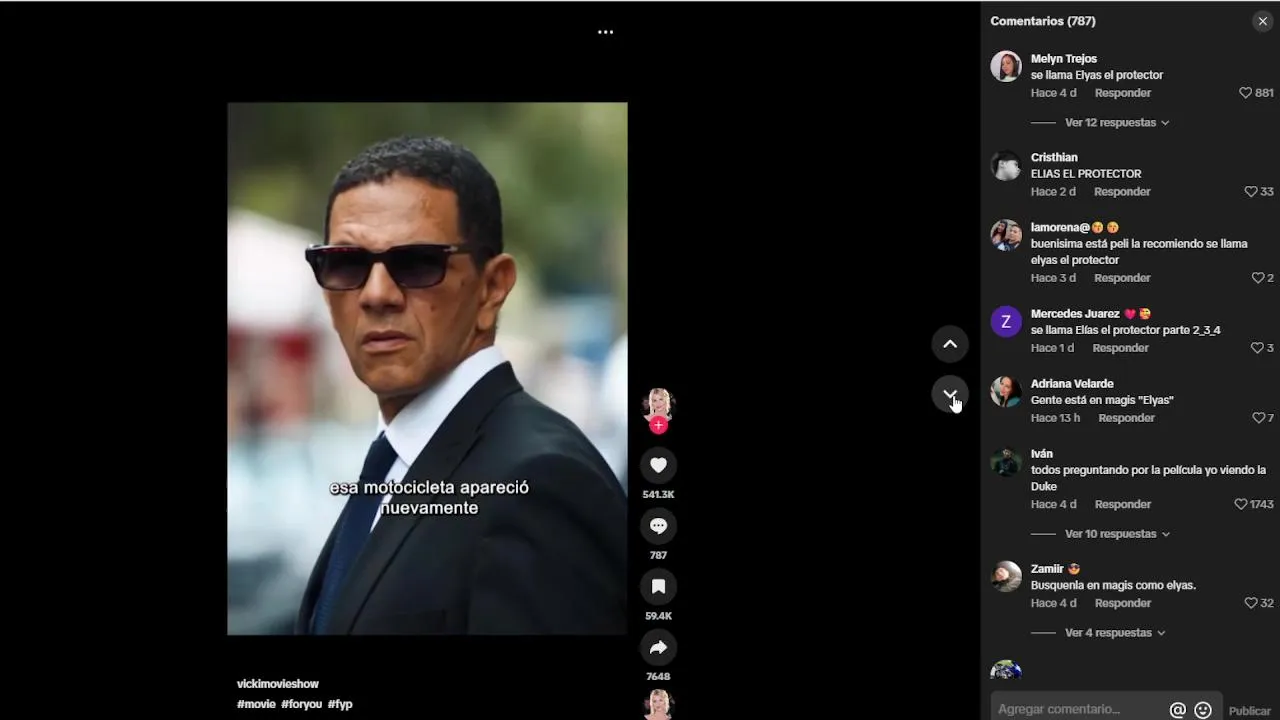Reply to Cristhian's comment
The height and width of the screenshot is (720, 1280).
coord(1122,192)
